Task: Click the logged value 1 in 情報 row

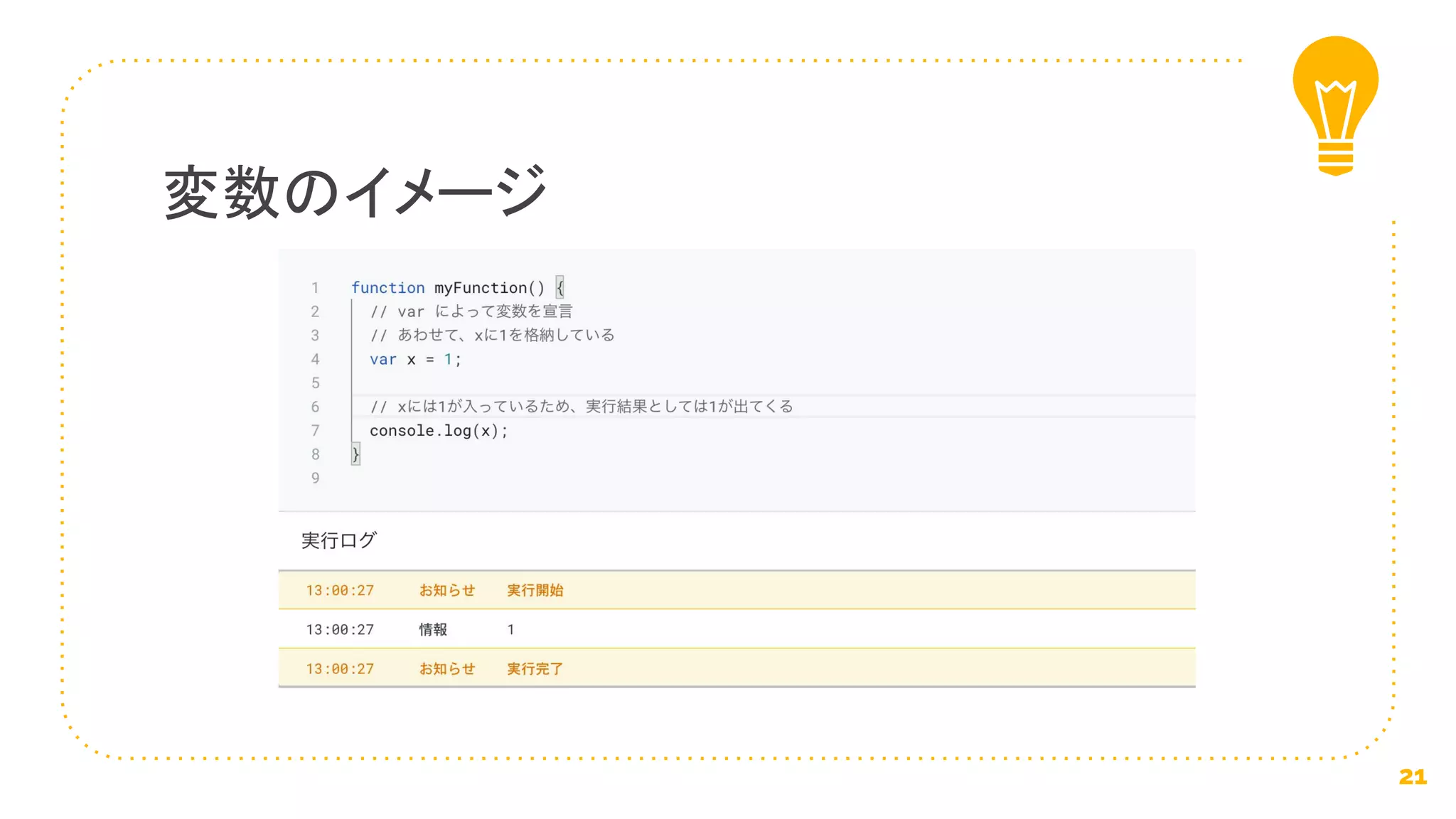Action: click(x=510, y=630)
